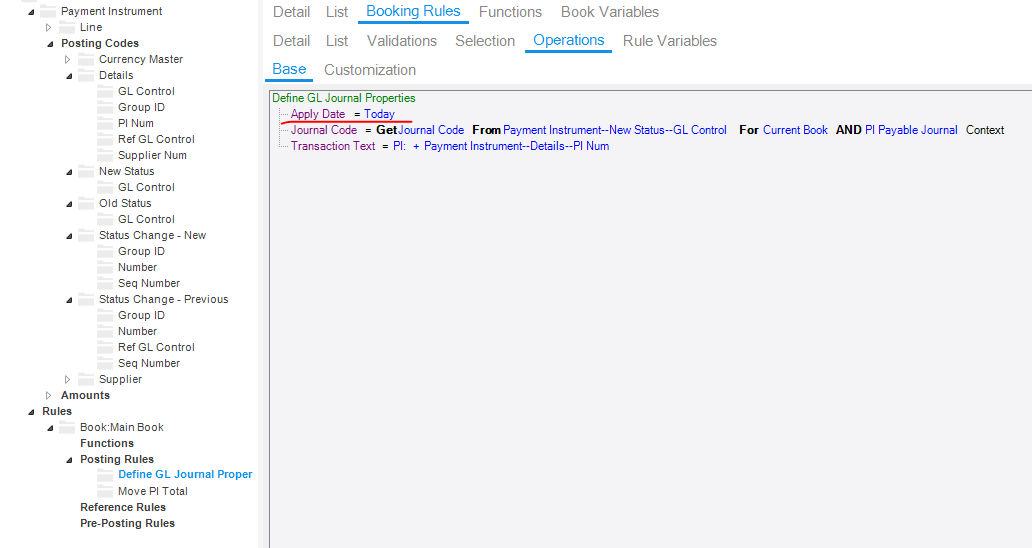
Task: Collapse the Status Change - New node
Action: coord(69,236)
